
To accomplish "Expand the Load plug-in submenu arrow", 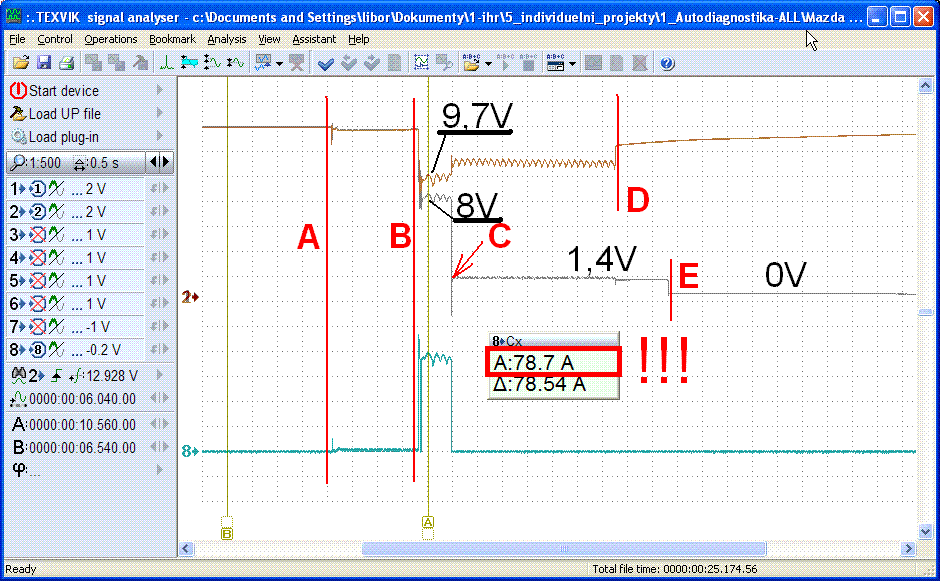I will (x=159, y=136).
